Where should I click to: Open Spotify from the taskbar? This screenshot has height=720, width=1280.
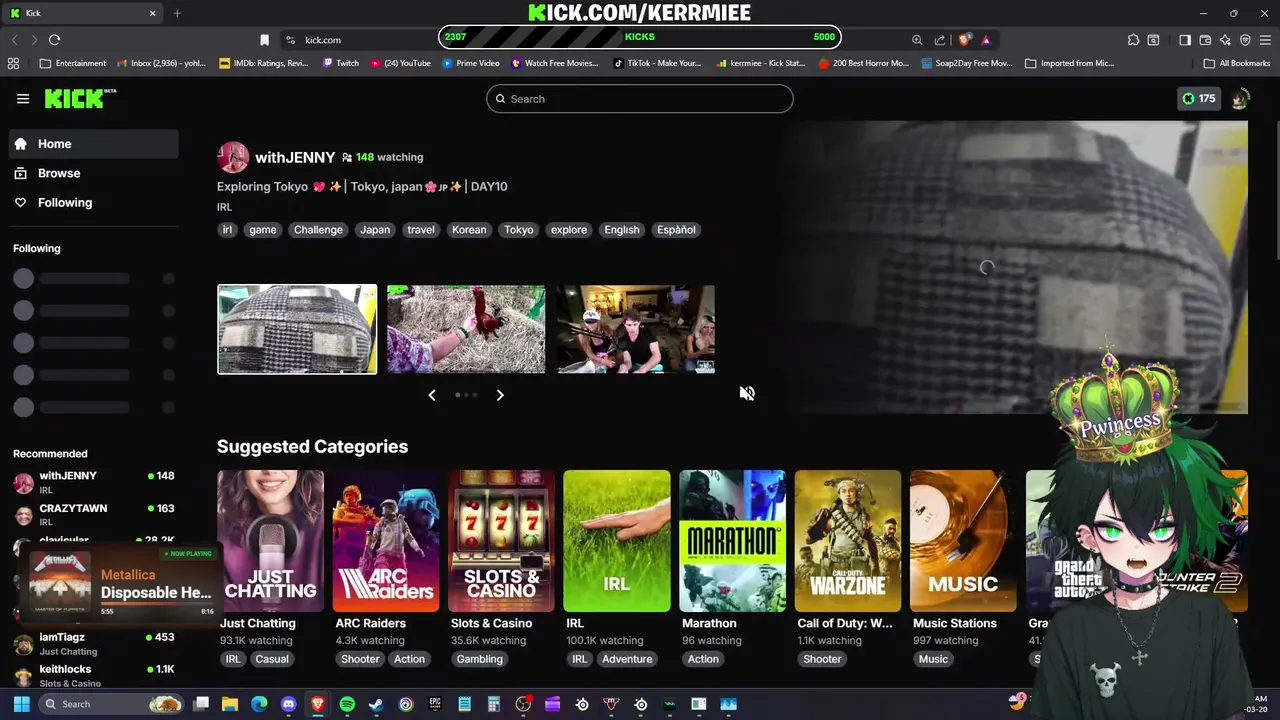point(347,704)
